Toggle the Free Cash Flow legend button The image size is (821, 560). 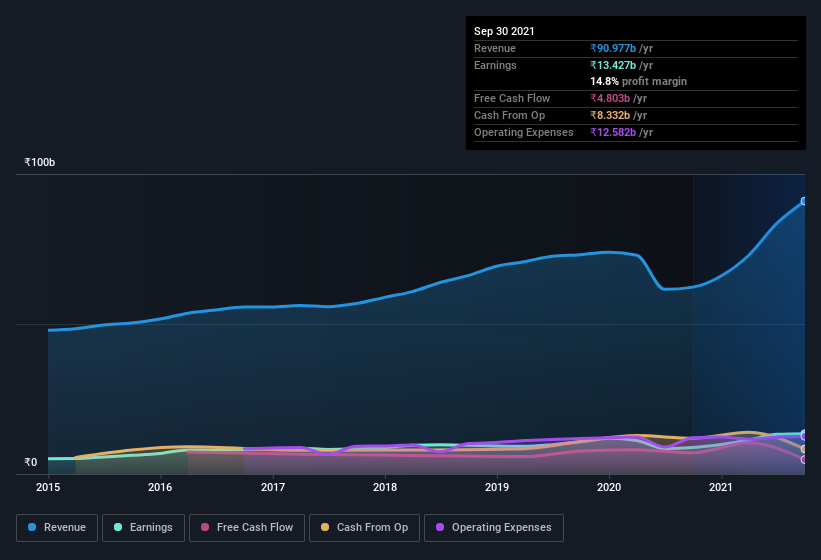coord(247,528)
